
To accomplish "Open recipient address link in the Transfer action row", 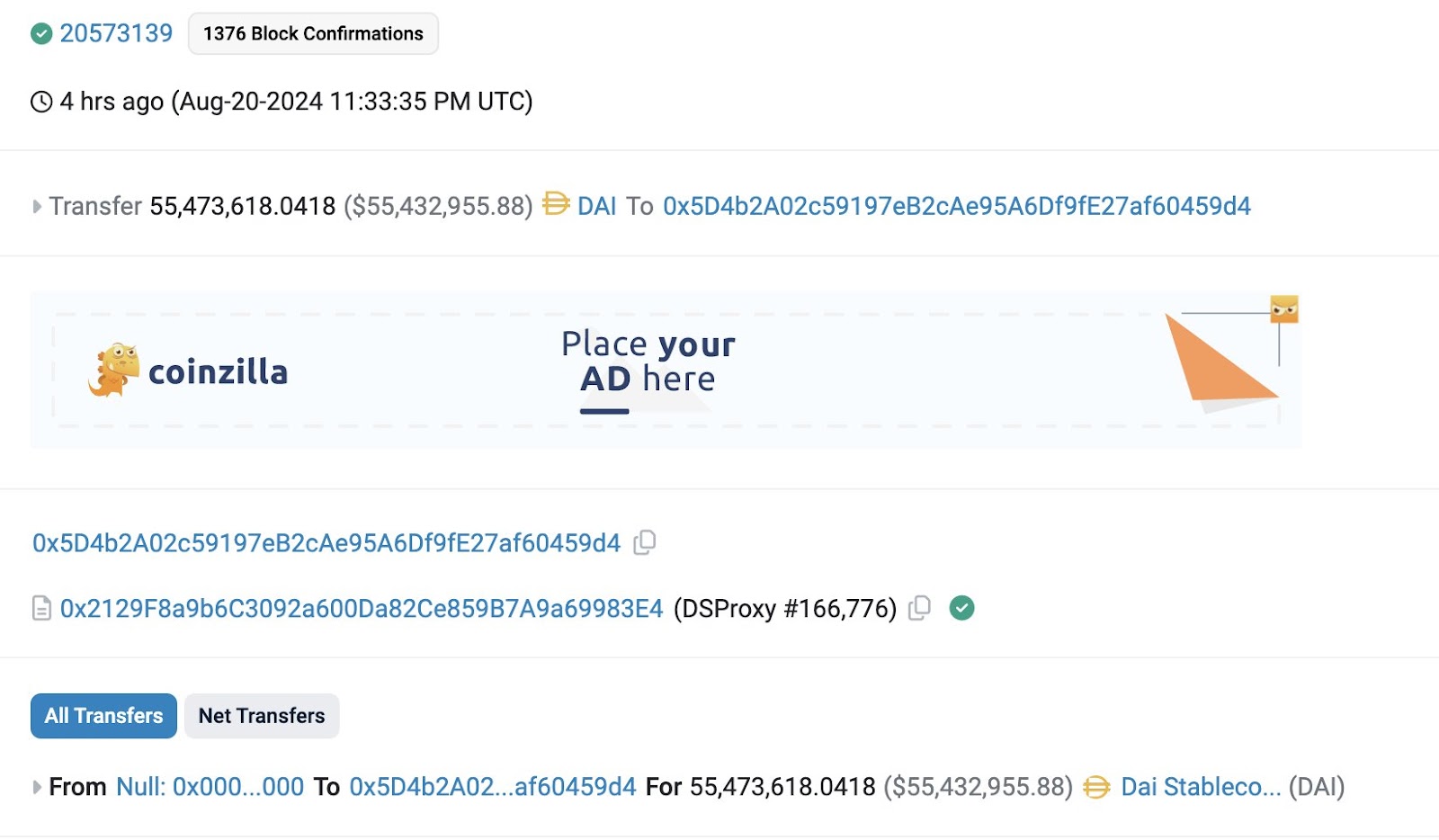I will [x=957, y=206].
